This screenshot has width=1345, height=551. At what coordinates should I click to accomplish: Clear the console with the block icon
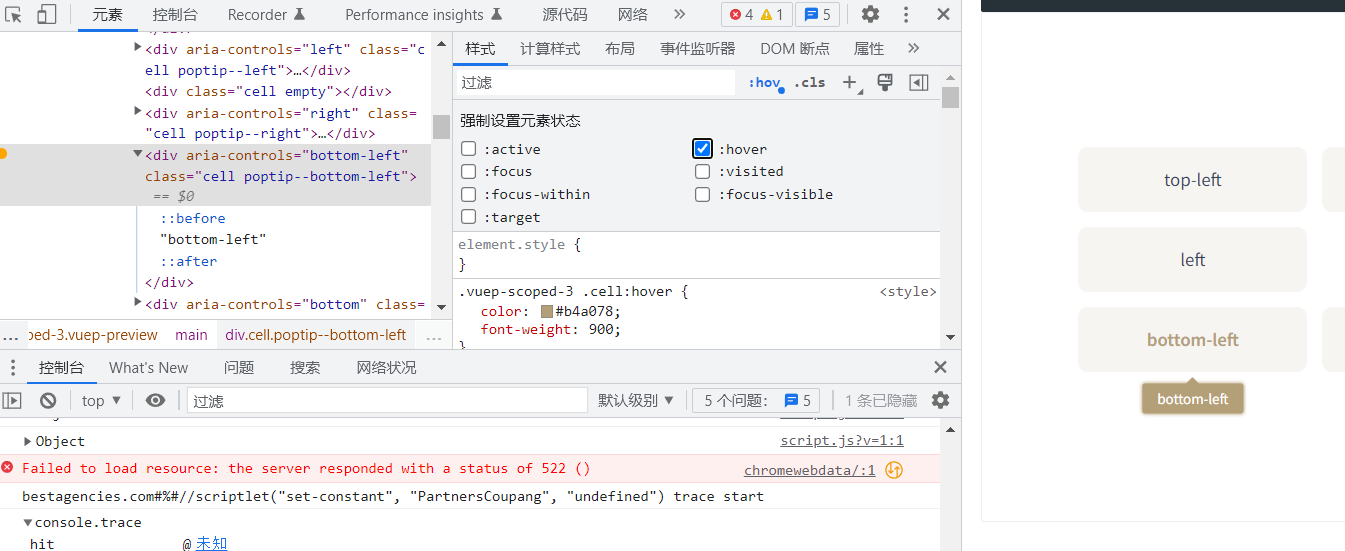coord(48,400)
